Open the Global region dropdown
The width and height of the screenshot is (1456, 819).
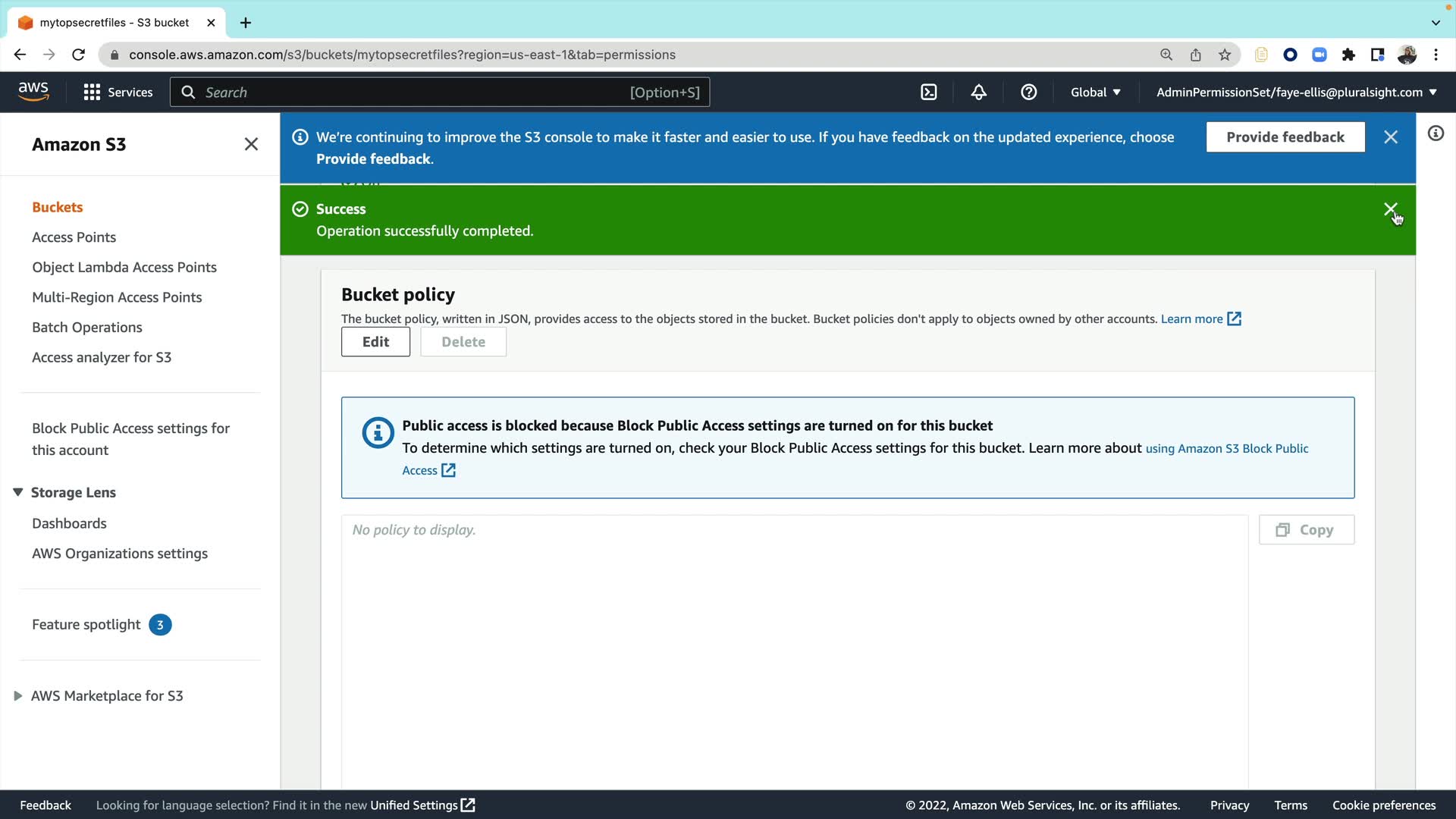click(x=1095, y=93)
